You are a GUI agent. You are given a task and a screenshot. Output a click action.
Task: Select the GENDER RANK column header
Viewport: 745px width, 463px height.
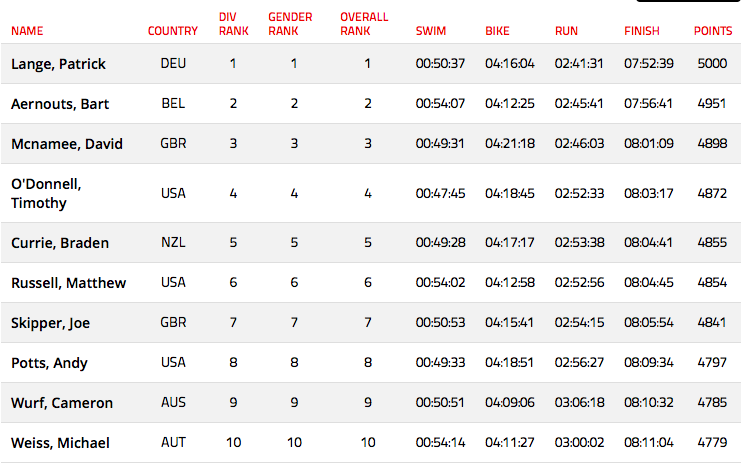[x=290, y=24]
